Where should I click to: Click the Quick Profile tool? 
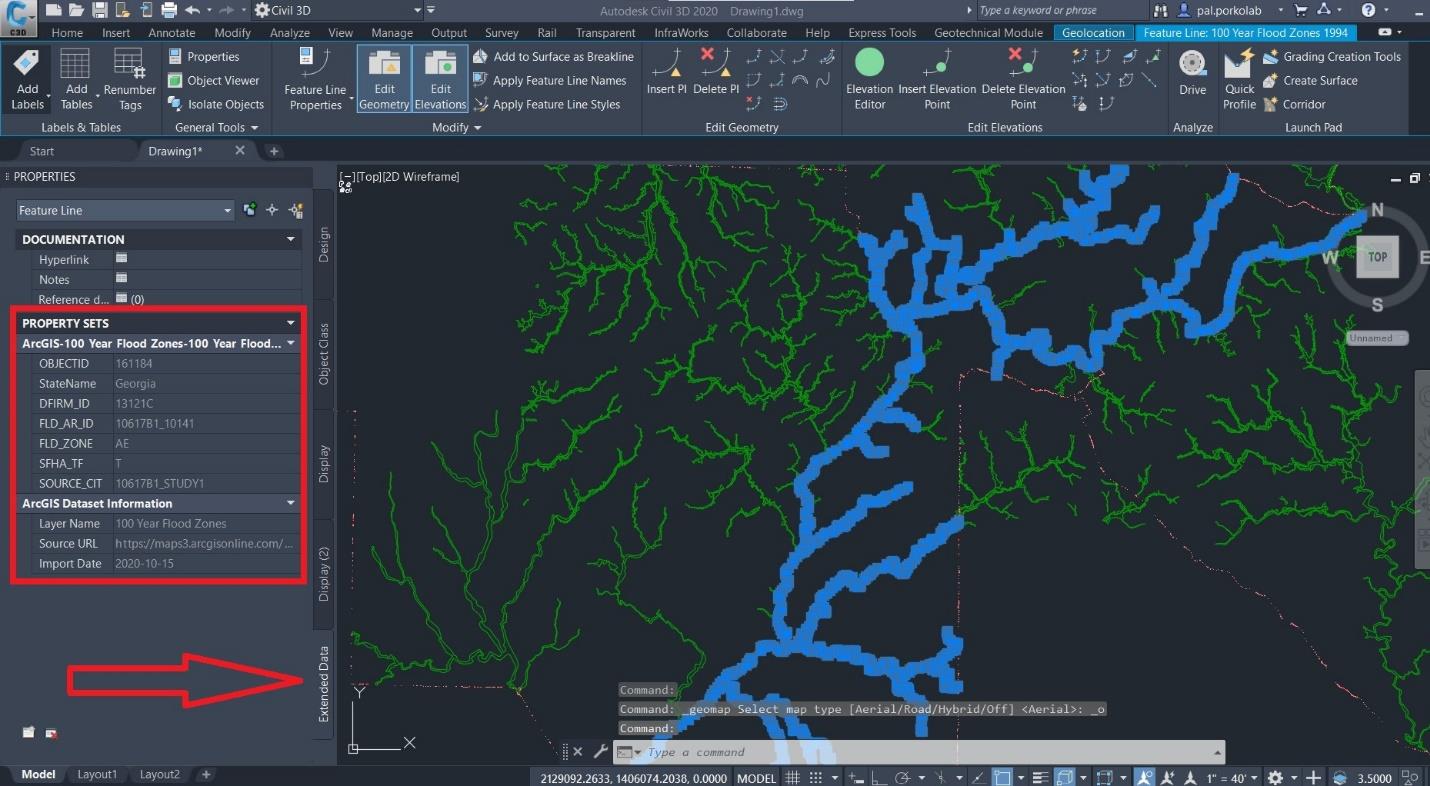(1239, 78)
